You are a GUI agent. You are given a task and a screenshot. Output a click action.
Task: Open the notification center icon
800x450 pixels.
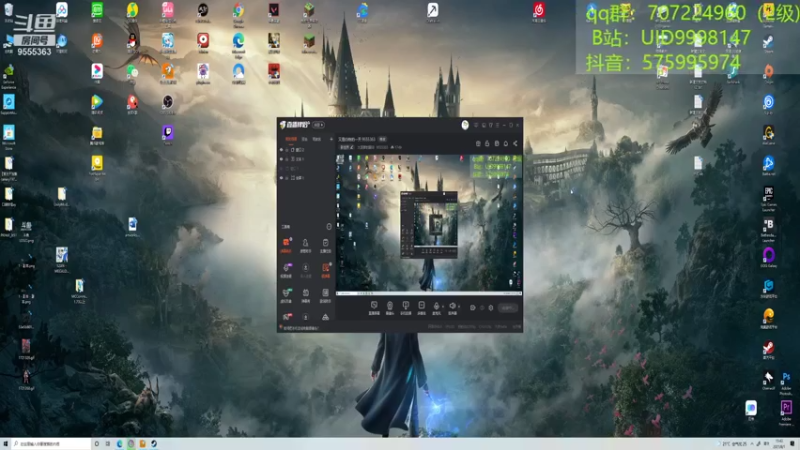tap(792, 444)
